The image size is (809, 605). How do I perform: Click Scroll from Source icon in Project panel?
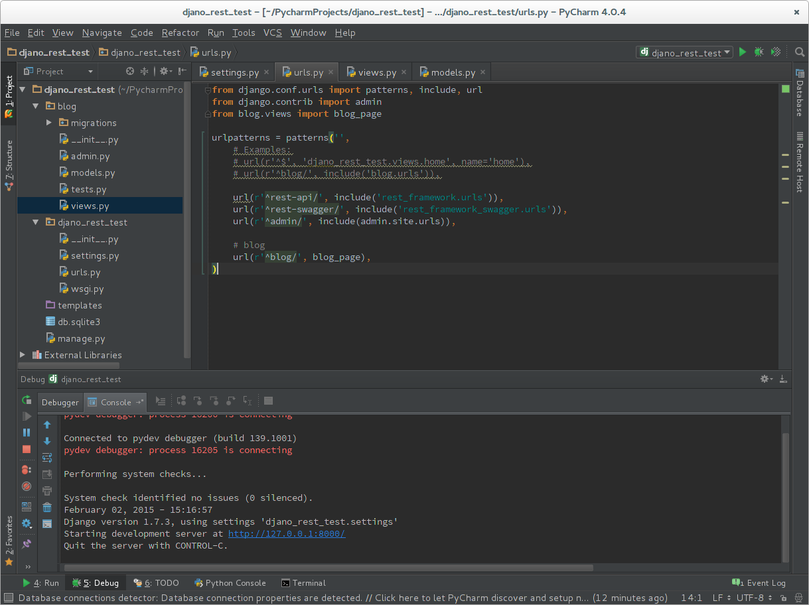point(130,71)
